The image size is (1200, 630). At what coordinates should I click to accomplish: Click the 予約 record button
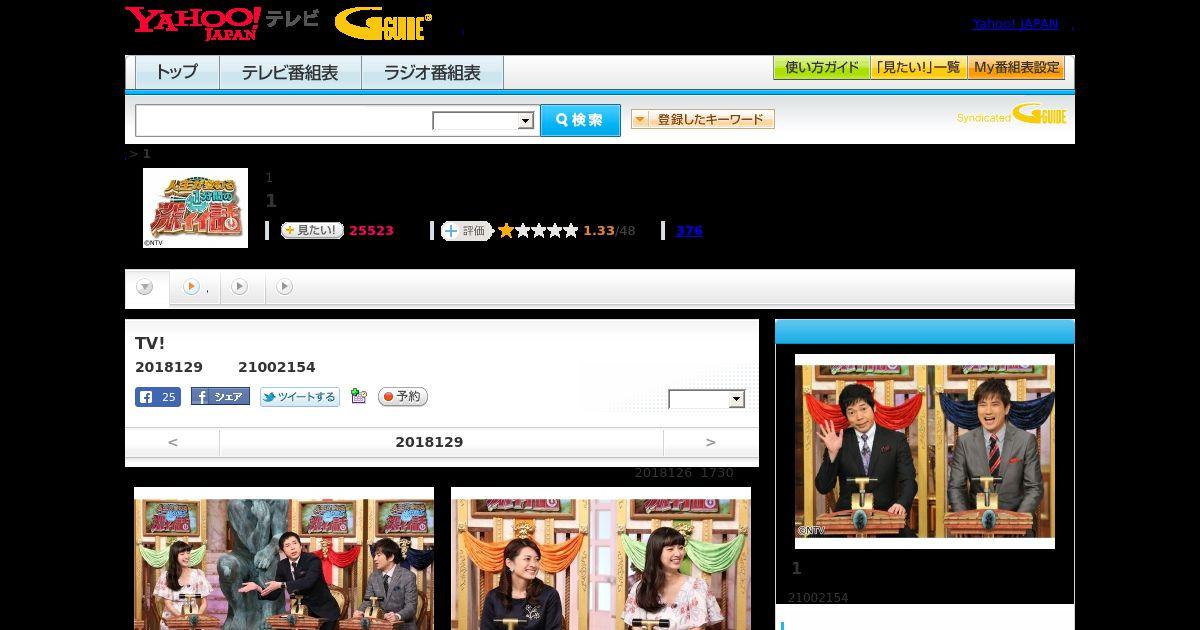403,397
